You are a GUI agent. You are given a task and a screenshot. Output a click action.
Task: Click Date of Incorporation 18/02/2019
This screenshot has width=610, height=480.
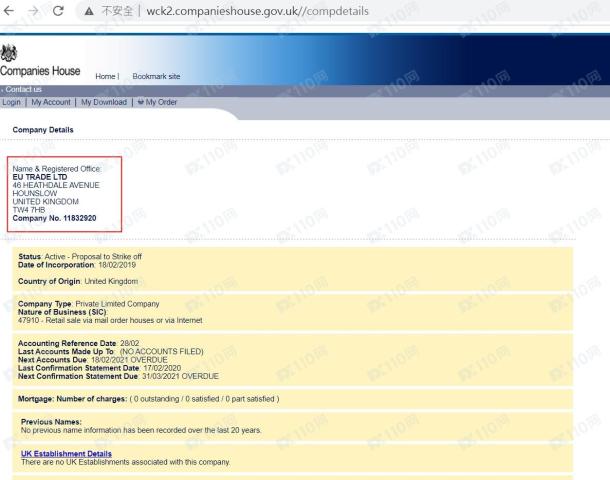77,265
